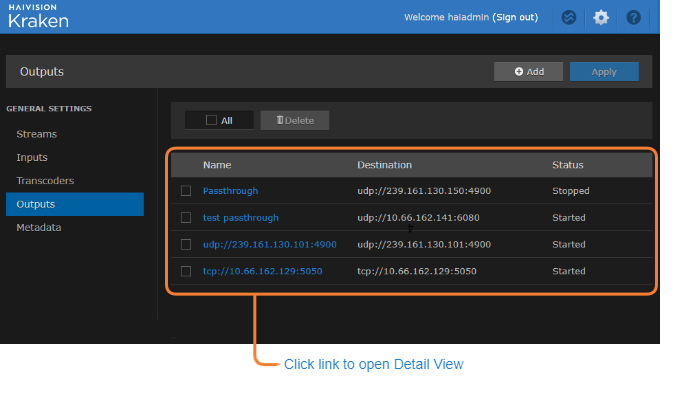Click the Sign out link

[x=515, y=17]
